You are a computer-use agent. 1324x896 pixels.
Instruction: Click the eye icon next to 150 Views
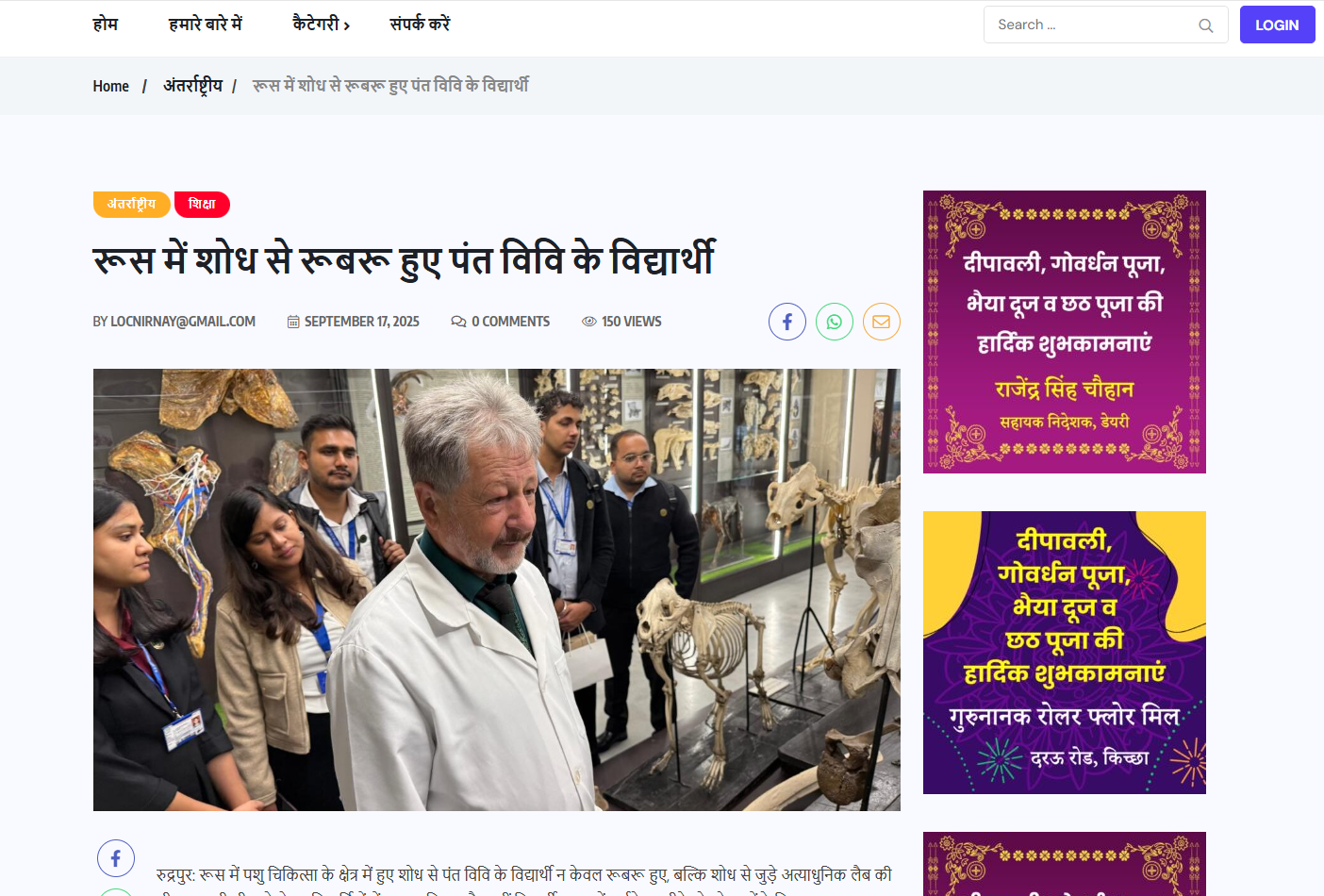[x=589, y=322]
